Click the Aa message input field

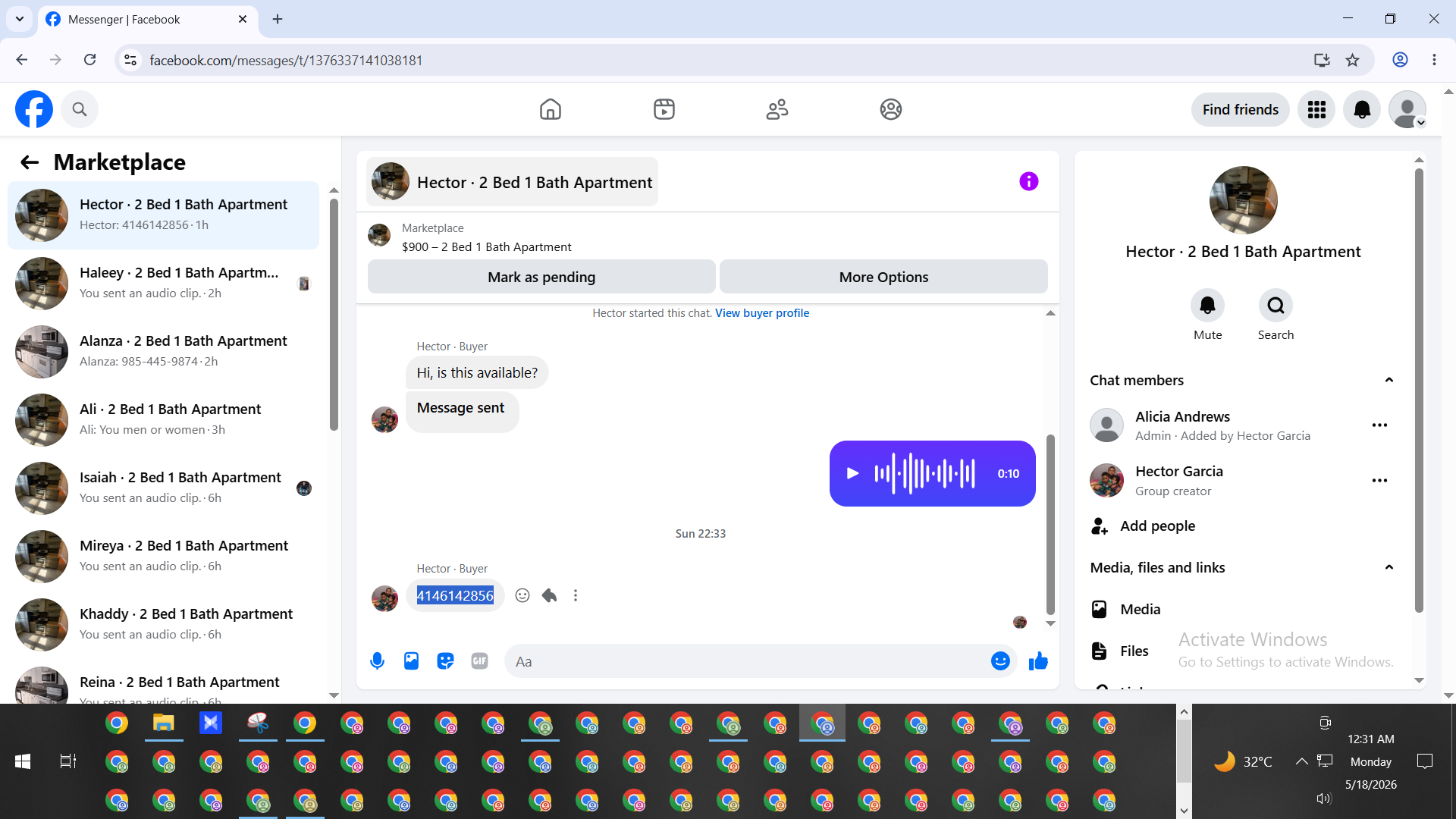click(747, 661)
